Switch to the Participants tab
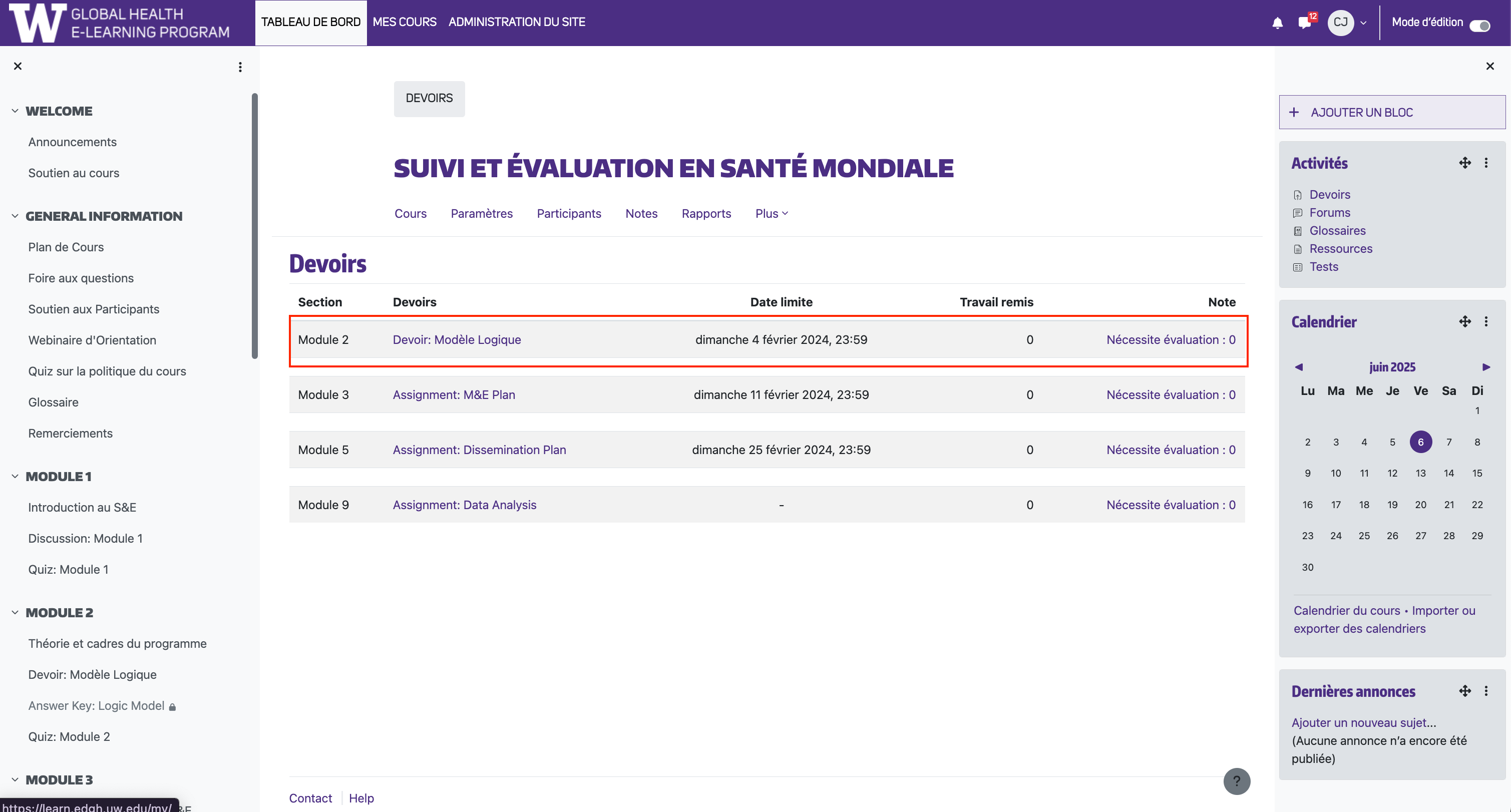The image size is (1511, 812). [568, 214]
